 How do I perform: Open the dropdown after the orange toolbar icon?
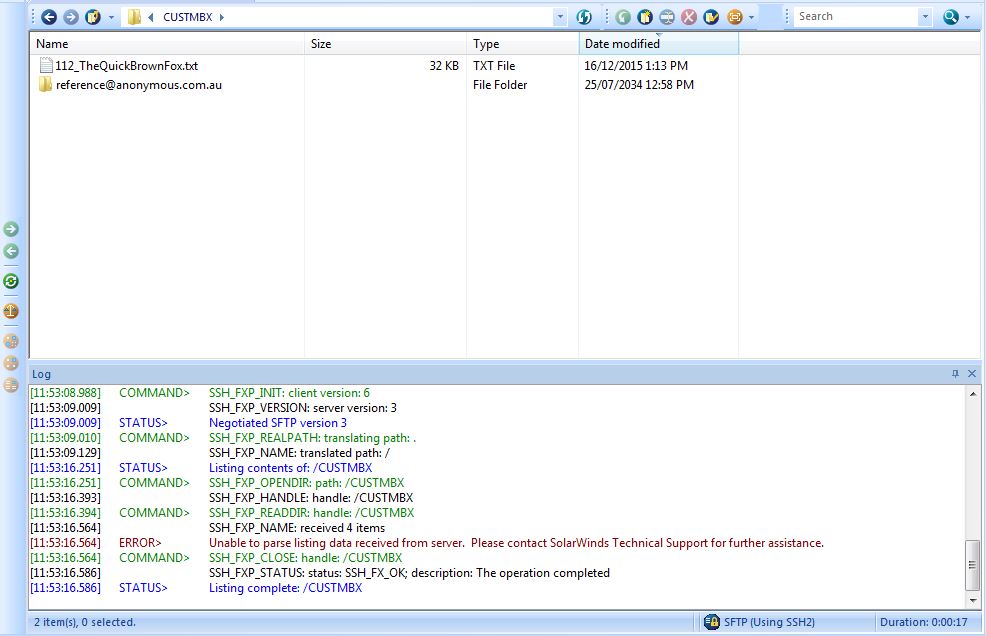(x=751, y=17)
